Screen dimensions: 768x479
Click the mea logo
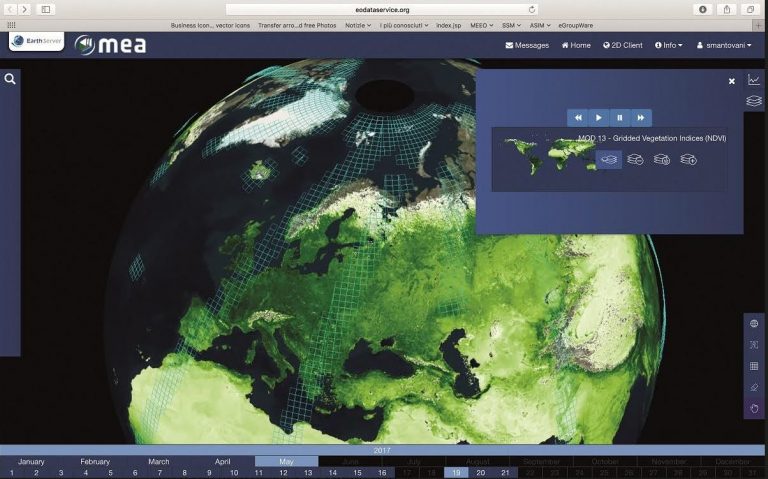(x=111, y=45)
